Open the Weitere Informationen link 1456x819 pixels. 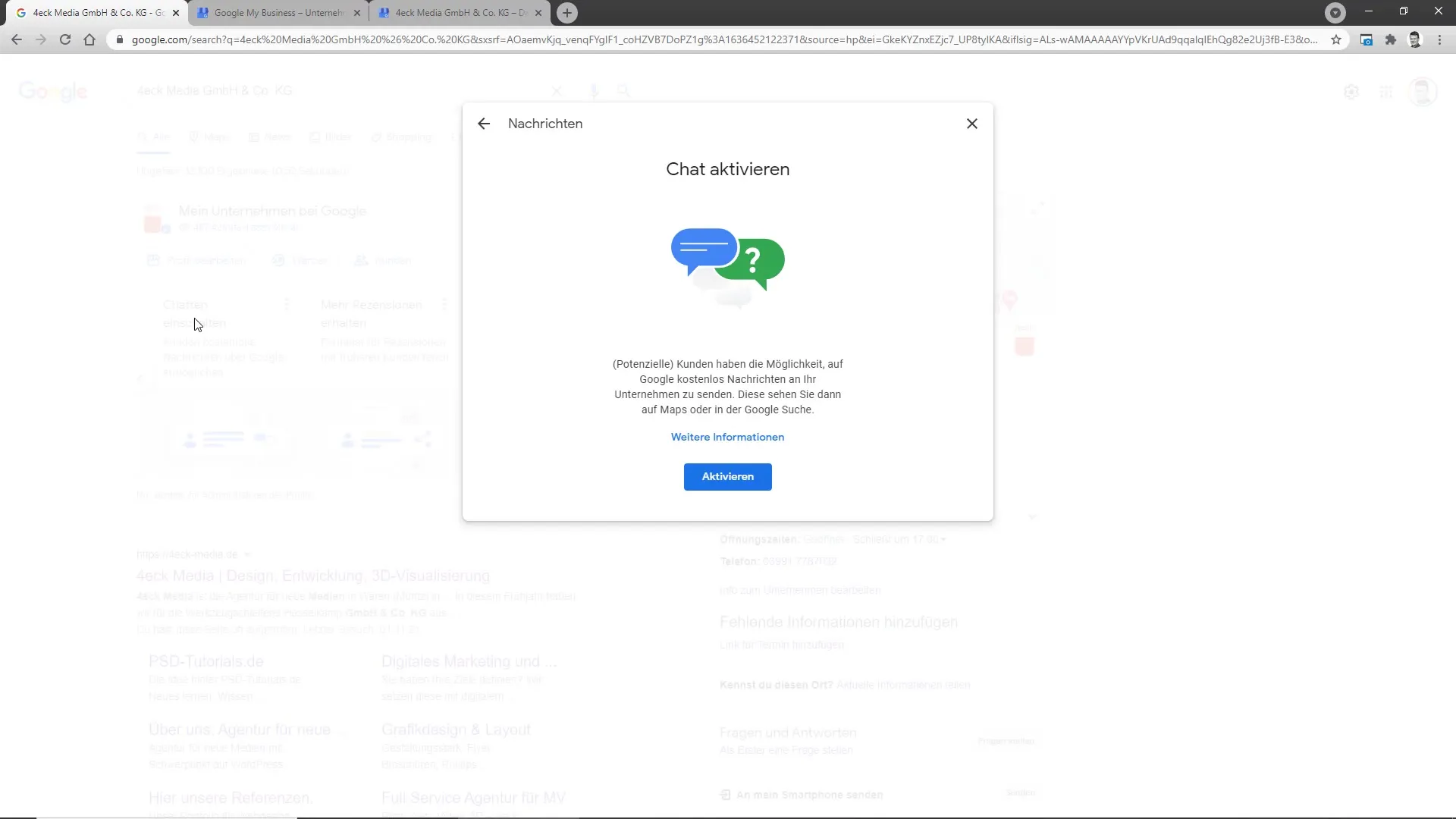[727, 437]
